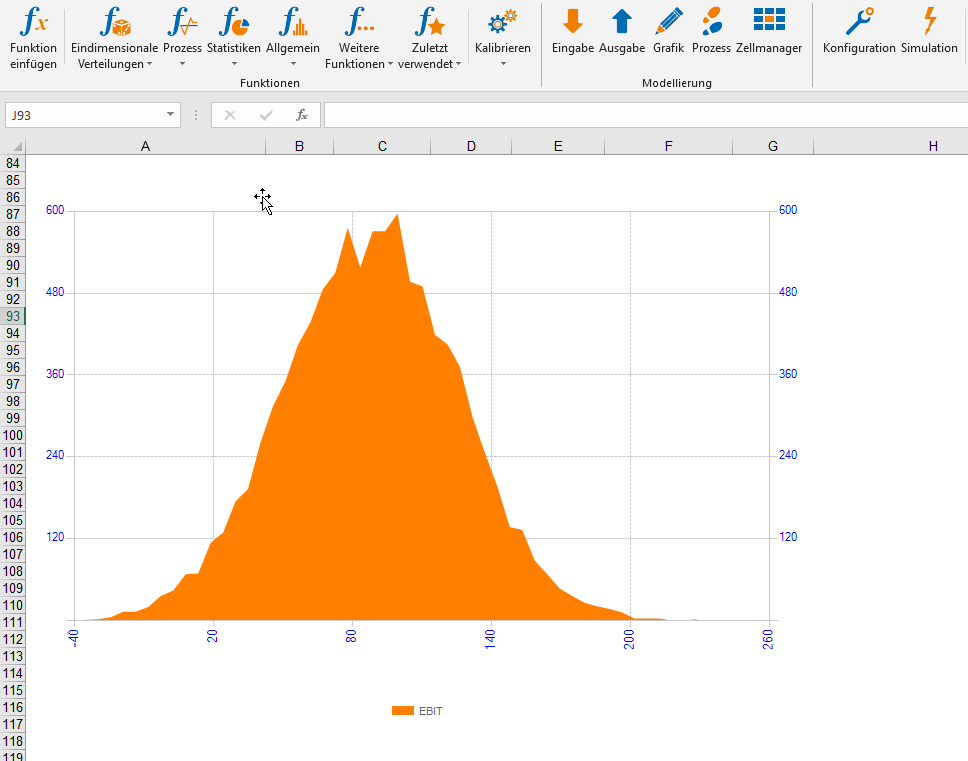This screenshot has height=761, width=968.
Task: Click the Modellierung group label
Action: (677, 83)
